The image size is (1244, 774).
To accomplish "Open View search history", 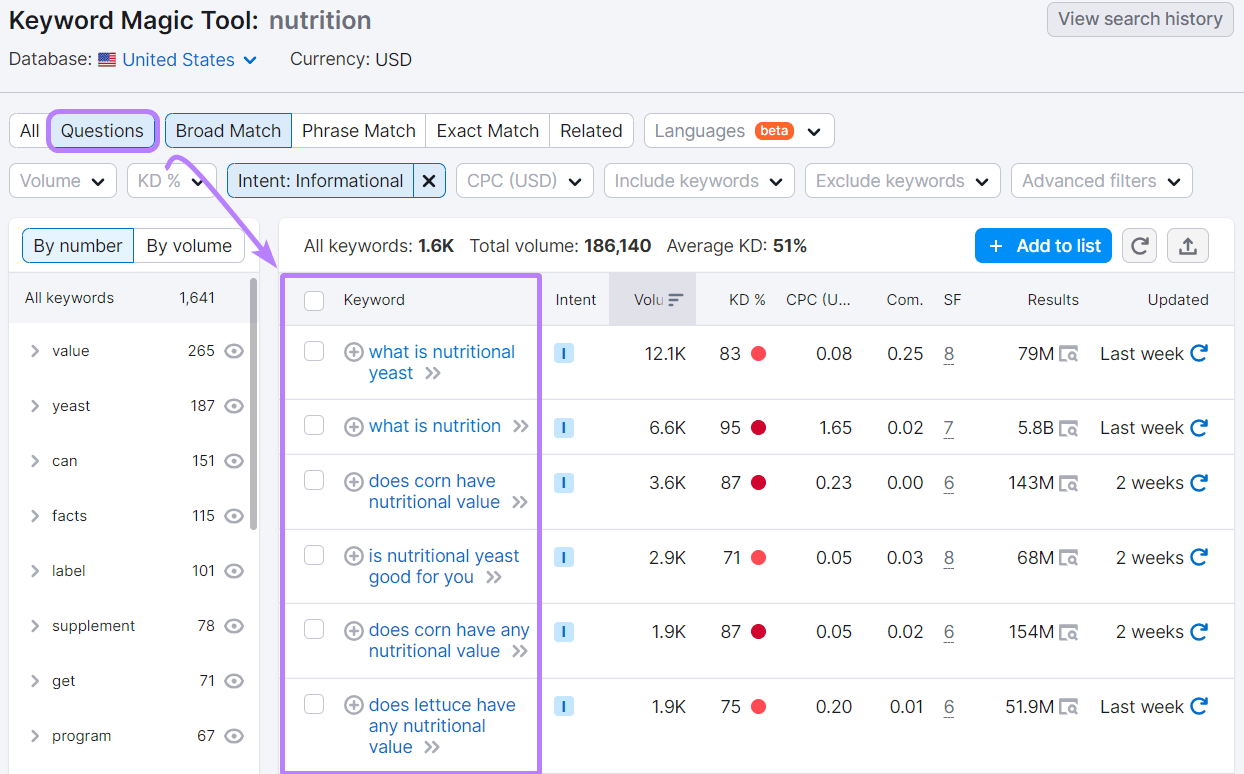I will (1139, 19).
